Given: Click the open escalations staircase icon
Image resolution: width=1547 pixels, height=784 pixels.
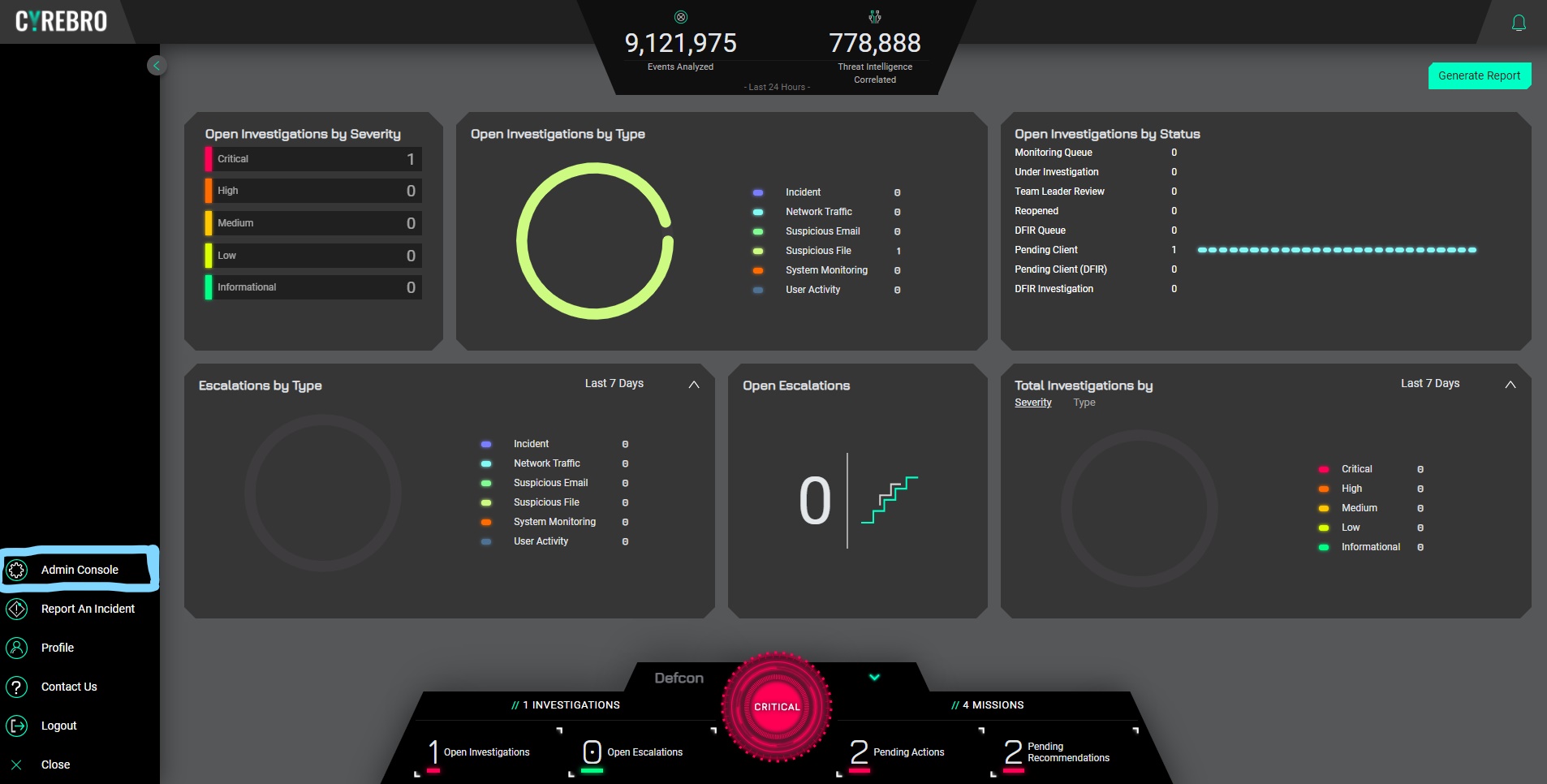Looking at the screenshot, I should click(889, 500).
